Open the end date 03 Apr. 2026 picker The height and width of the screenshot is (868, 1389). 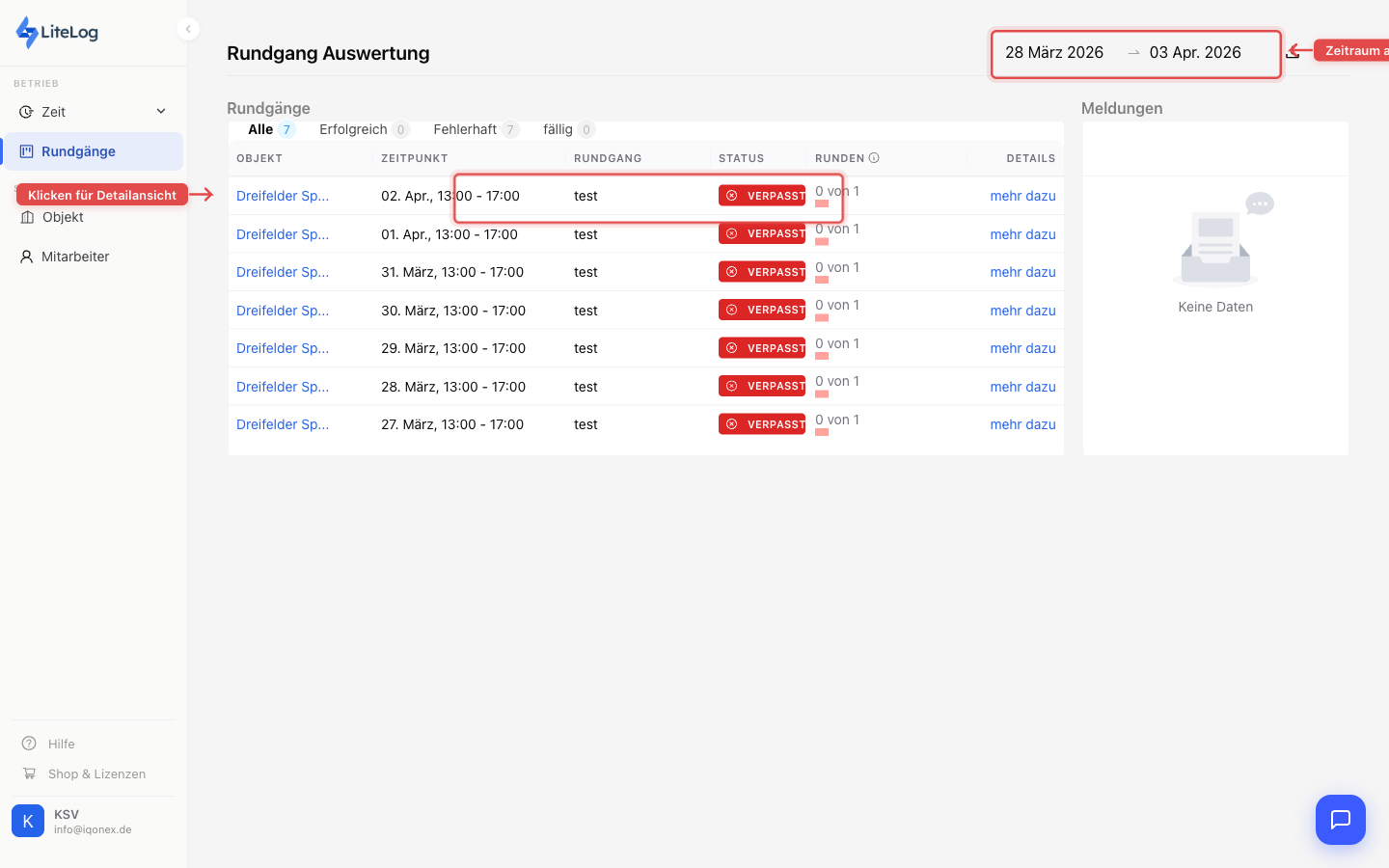point(1195,53)
